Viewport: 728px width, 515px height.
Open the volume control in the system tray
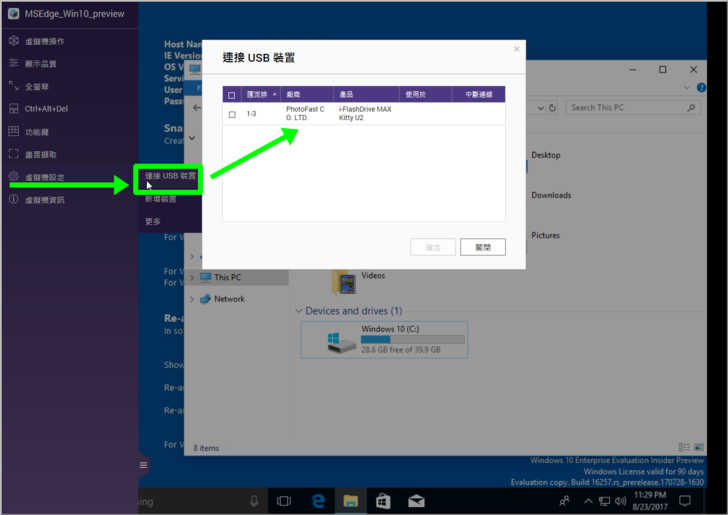pos(620,501)
